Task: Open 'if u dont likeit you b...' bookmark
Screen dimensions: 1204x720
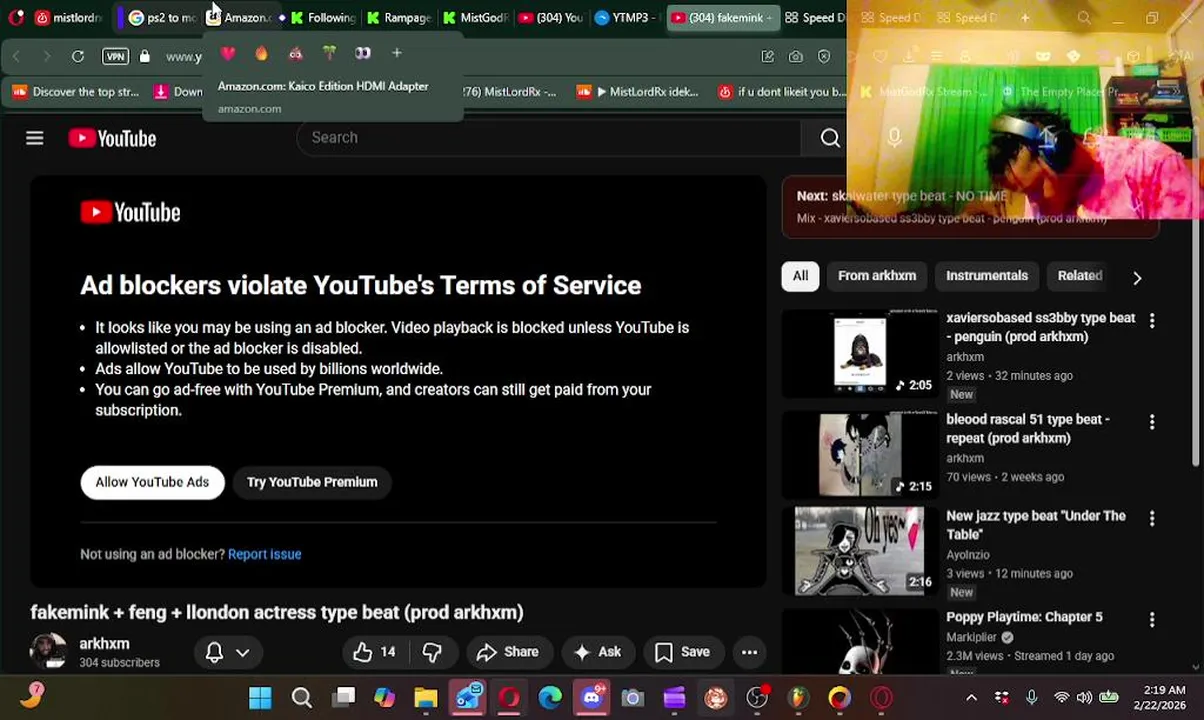Action: coord(782,92)
